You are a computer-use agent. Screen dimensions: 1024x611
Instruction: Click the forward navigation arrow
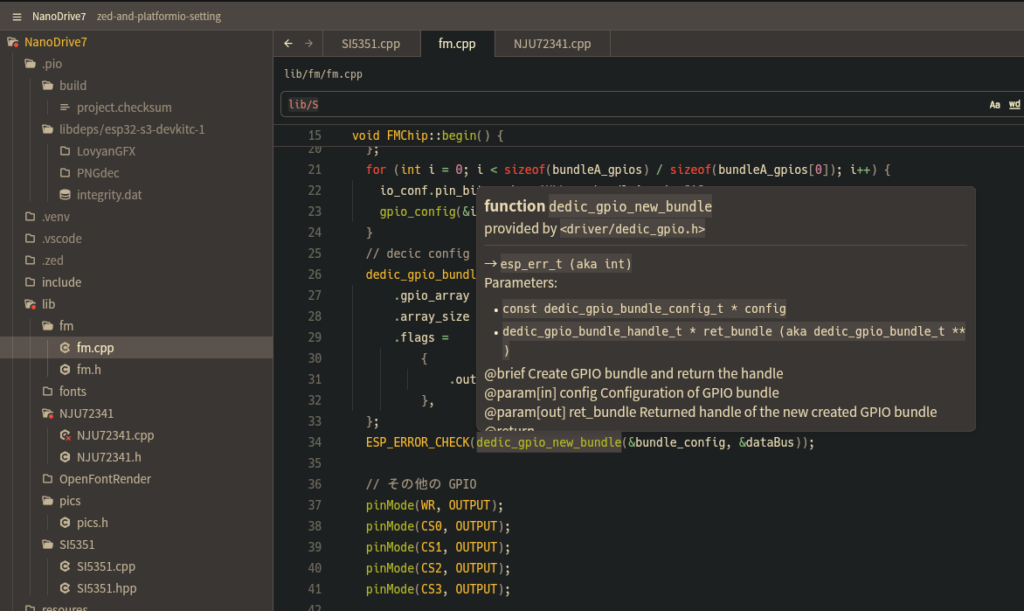coord(309,44)
